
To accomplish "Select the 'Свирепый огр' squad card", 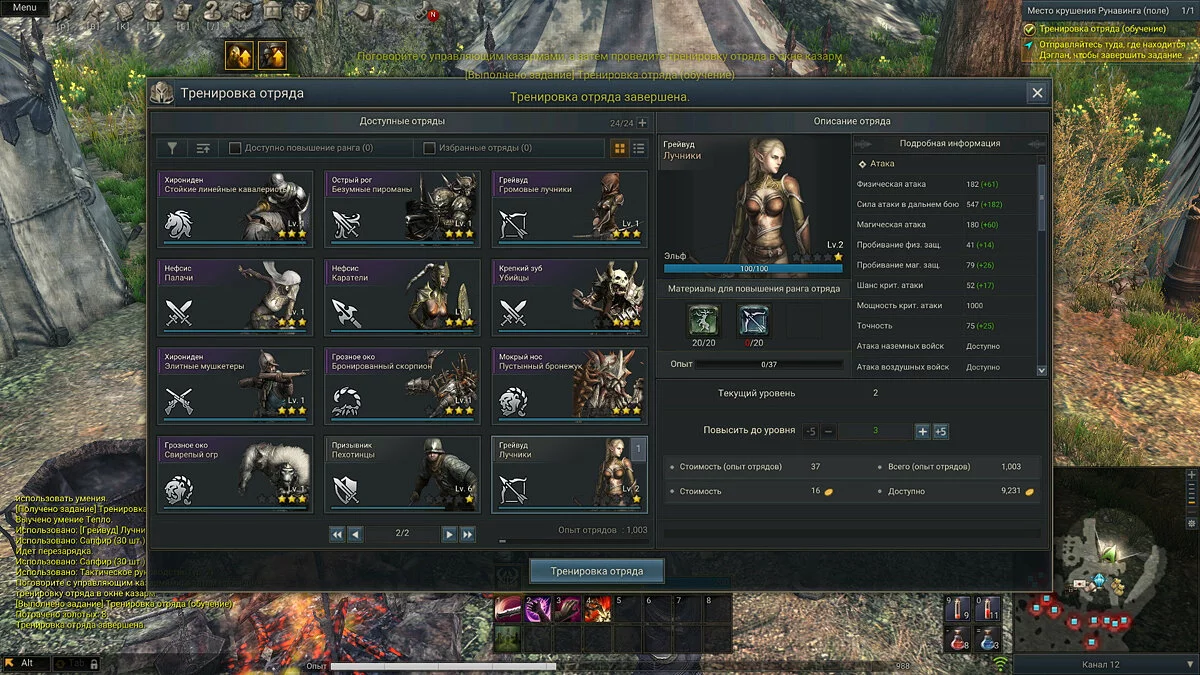I will 235,474.
